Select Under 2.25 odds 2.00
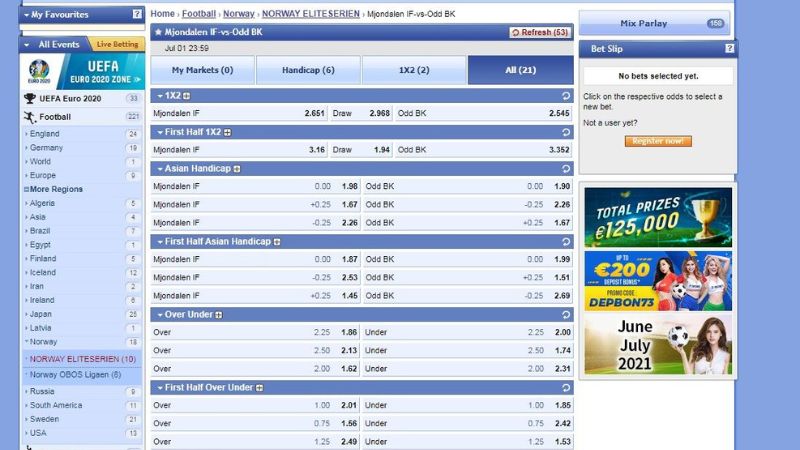Image resolution: width=800 pixels, height=450 pixels. click(x=563, y=332)
